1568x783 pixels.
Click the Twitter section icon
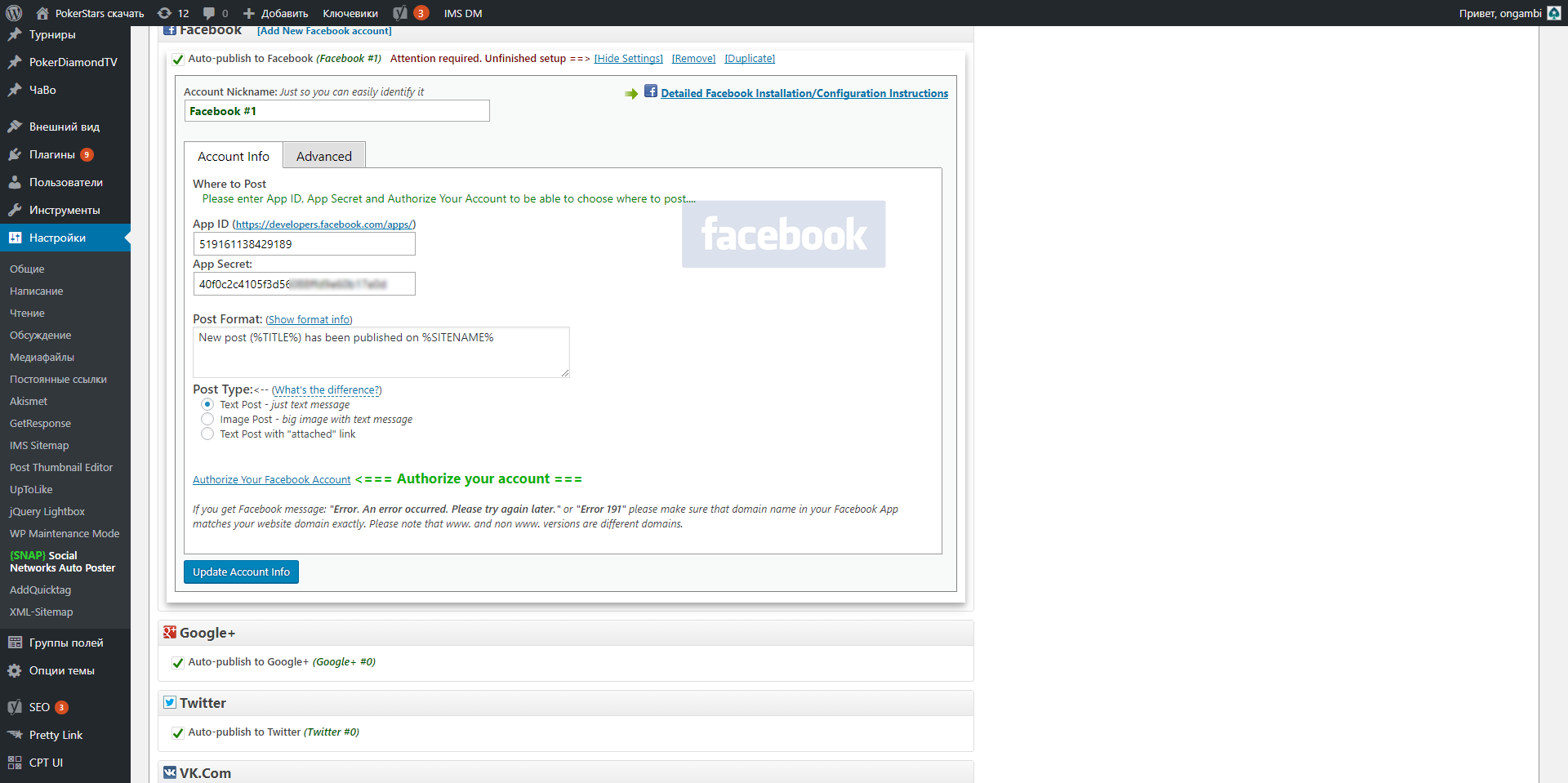pos(170,702)
